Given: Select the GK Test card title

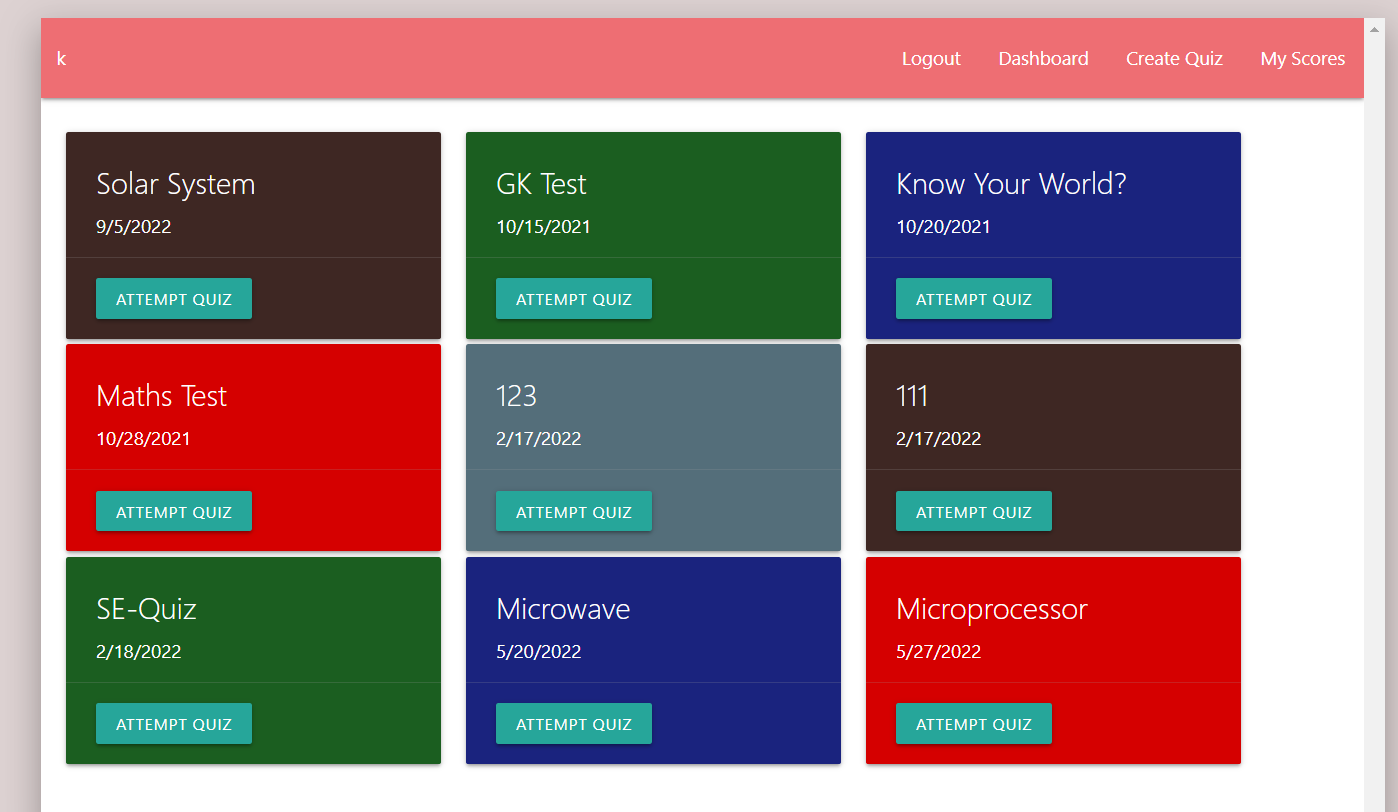Looking at the screenshot, I should click(x=541, y=184).
